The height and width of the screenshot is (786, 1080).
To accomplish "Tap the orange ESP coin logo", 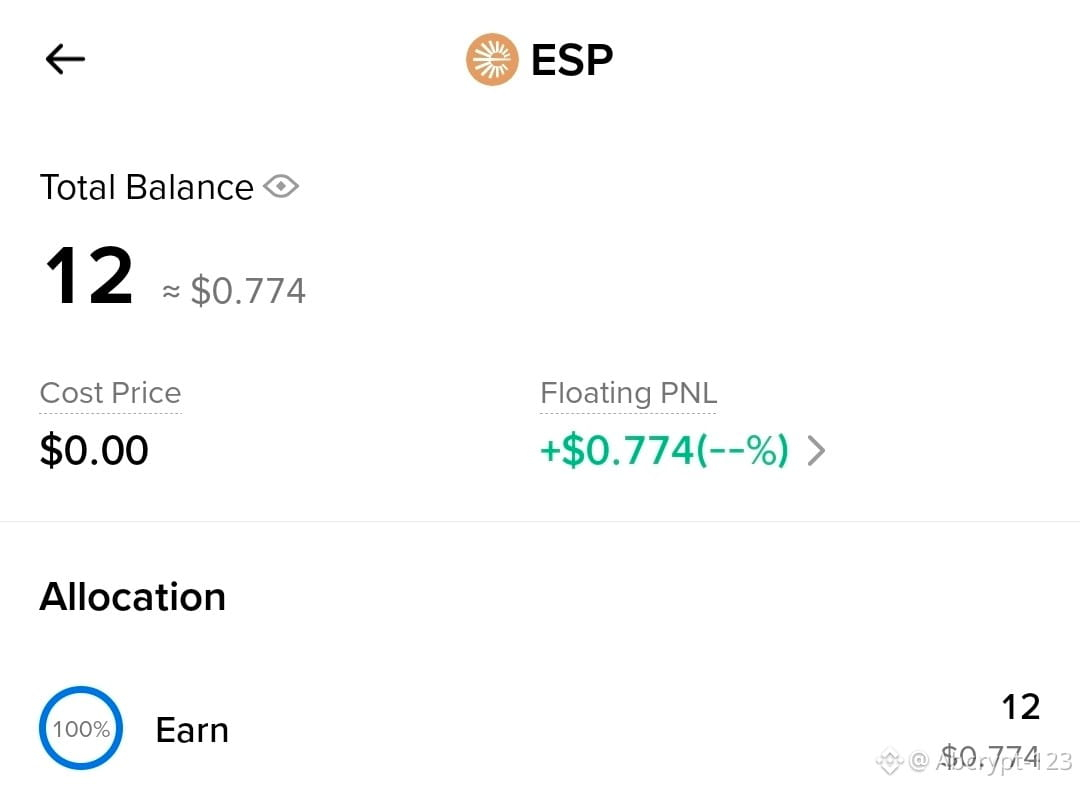I will tap(492, 59).
